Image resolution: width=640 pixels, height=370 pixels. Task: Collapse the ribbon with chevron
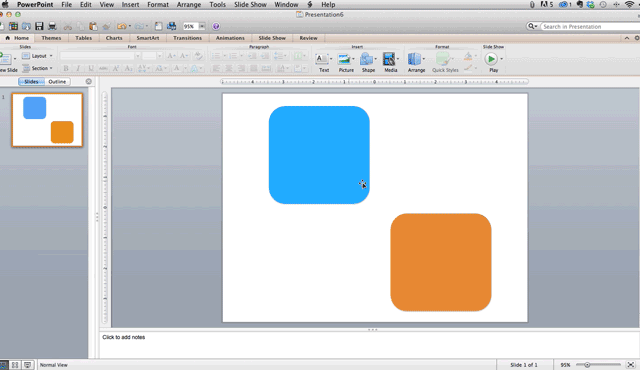[627, 38]
